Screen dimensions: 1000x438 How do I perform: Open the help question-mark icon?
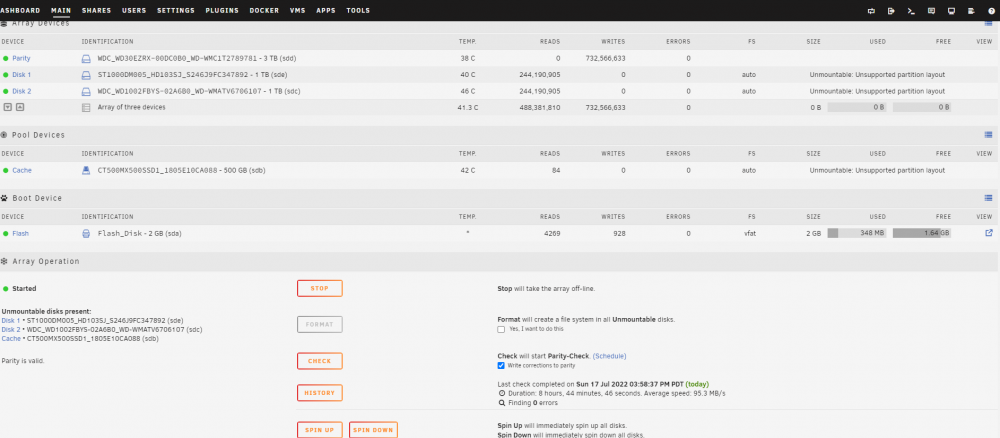point(991,11)
